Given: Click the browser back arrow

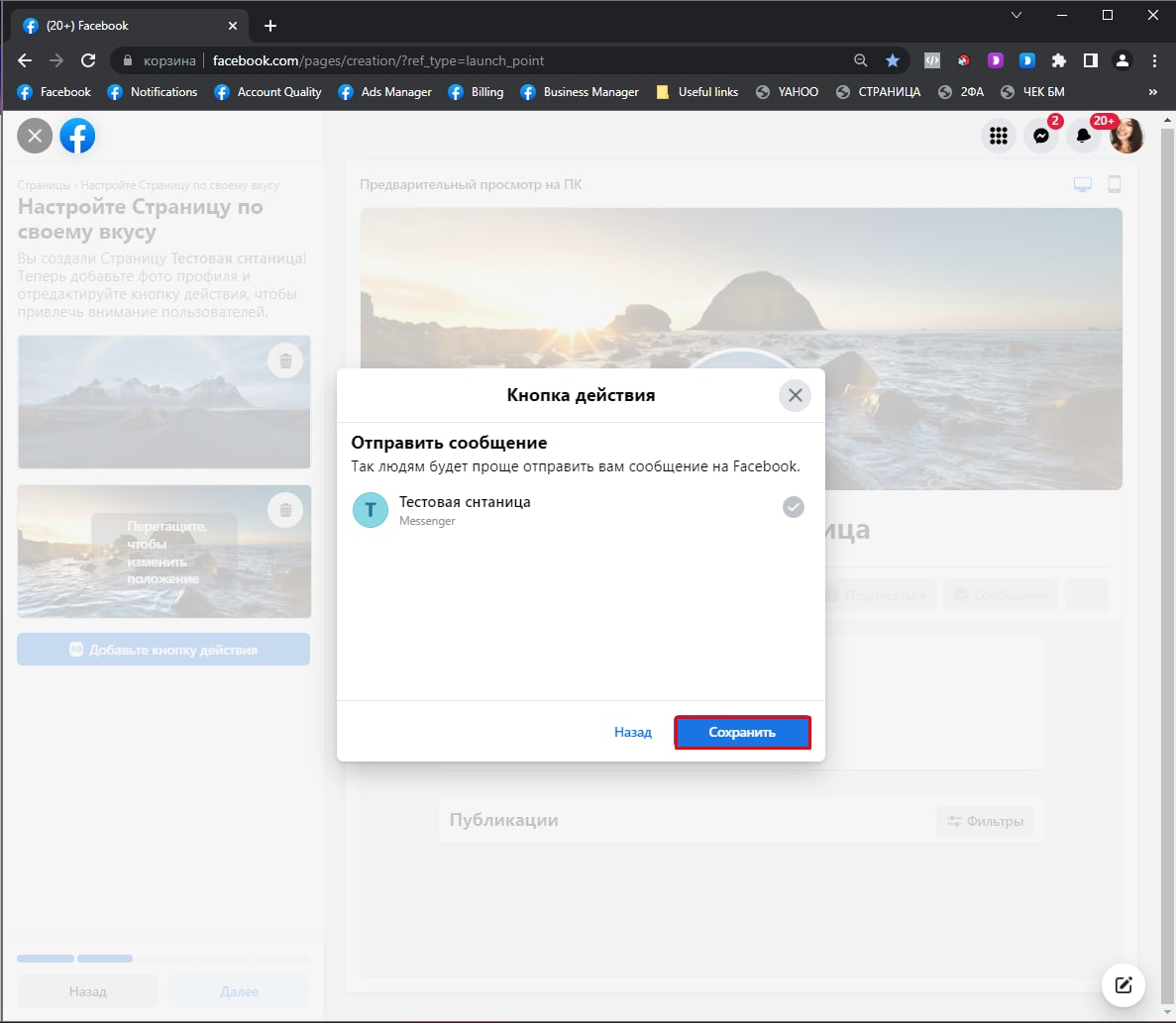Looking at the screenshot, I should pos(25,60).
